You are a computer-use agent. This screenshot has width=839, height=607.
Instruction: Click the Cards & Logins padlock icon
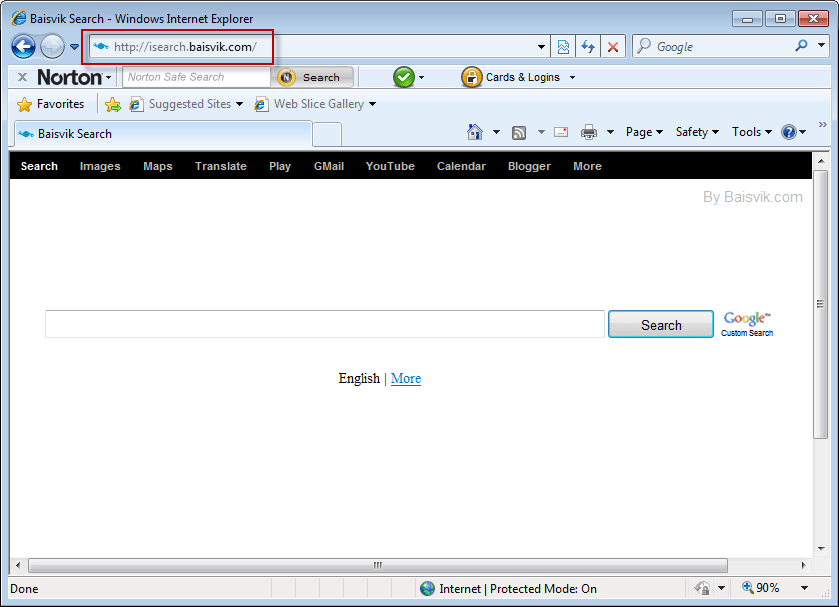471,77
